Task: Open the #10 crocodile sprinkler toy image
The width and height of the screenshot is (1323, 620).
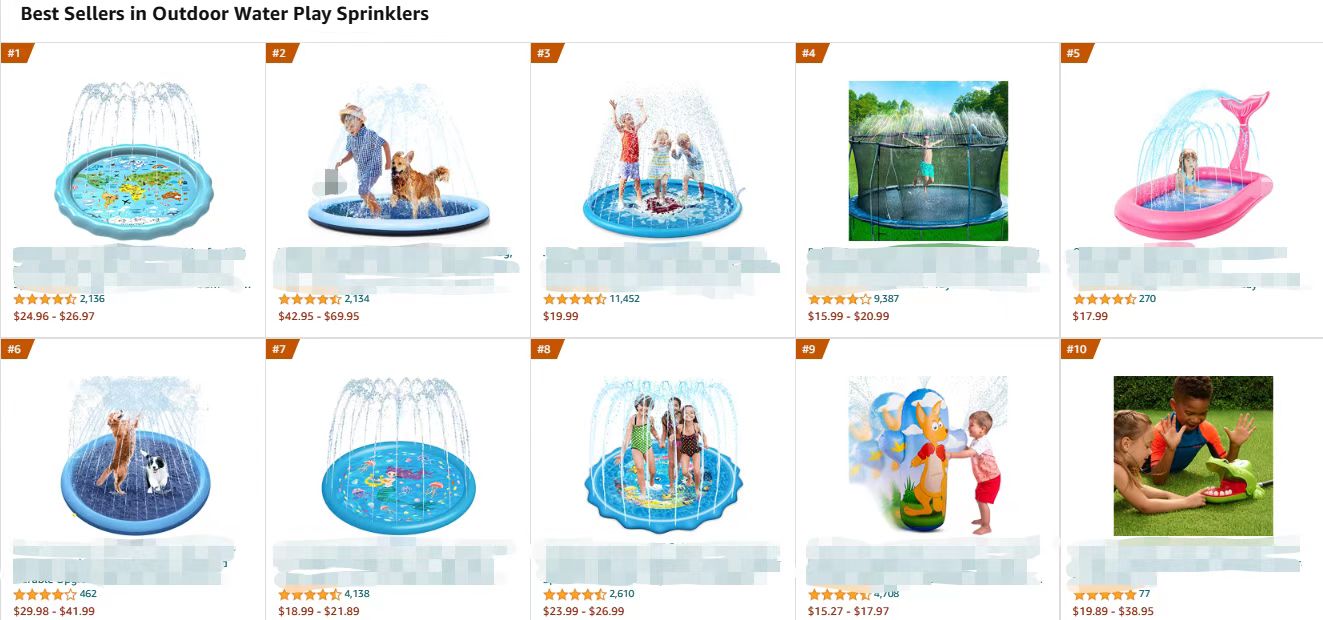Action: point(1193,456)
